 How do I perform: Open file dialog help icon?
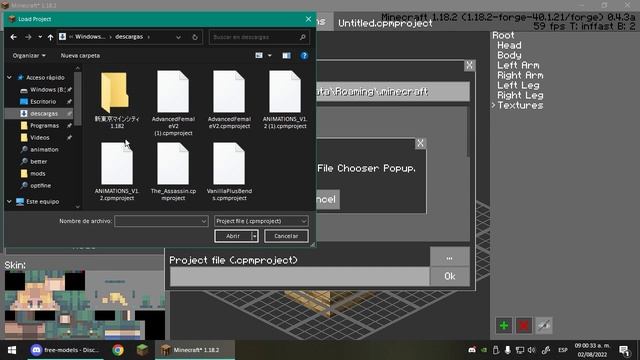pyautogui.click(x=304, y=56)
